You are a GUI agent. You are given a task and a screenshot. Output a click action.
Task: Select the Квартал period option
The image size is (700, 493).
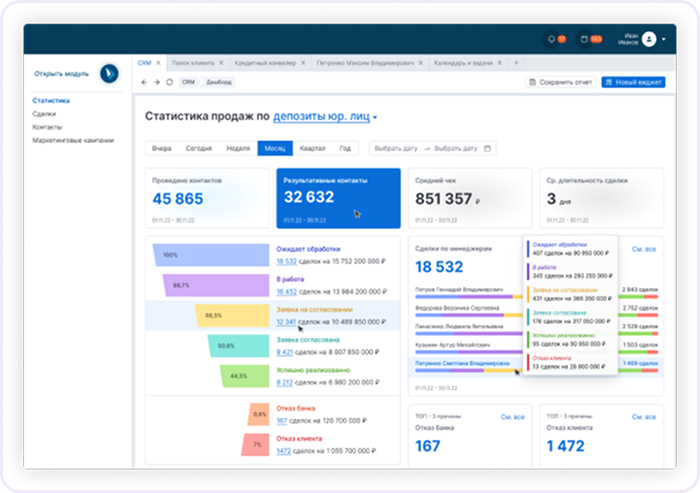tap(312, 148)
